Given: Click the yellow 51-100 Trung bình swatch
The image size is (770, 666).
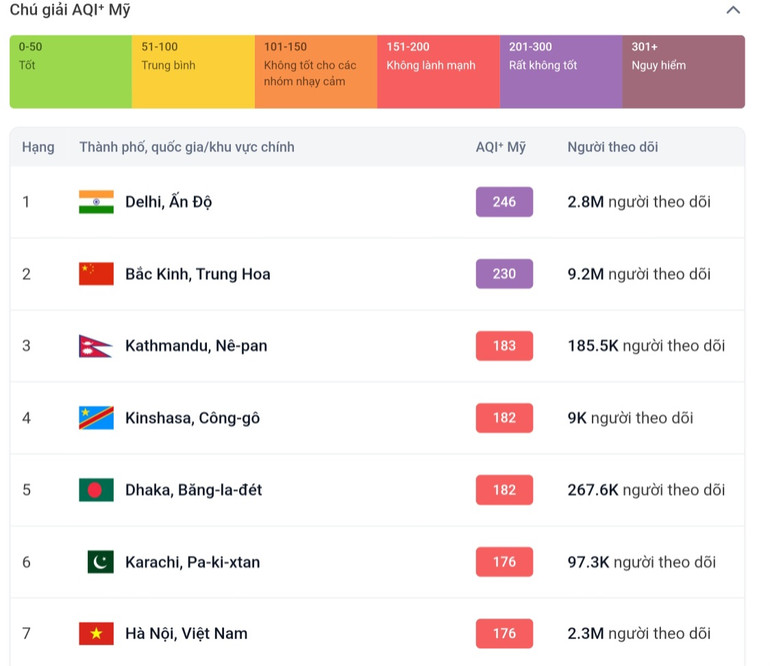Looking at the screenshot, I should click(x=193, y=71).
